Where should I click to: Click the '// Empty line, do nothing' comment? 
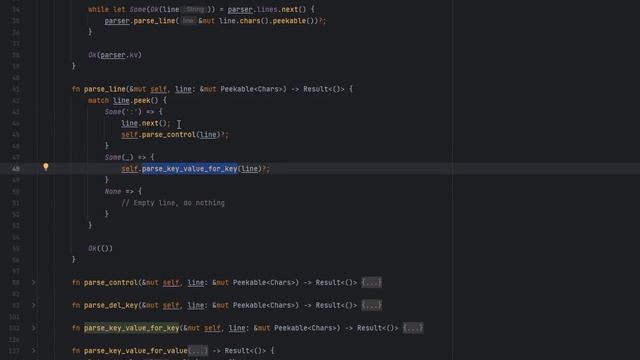click(x=173, y=203)
